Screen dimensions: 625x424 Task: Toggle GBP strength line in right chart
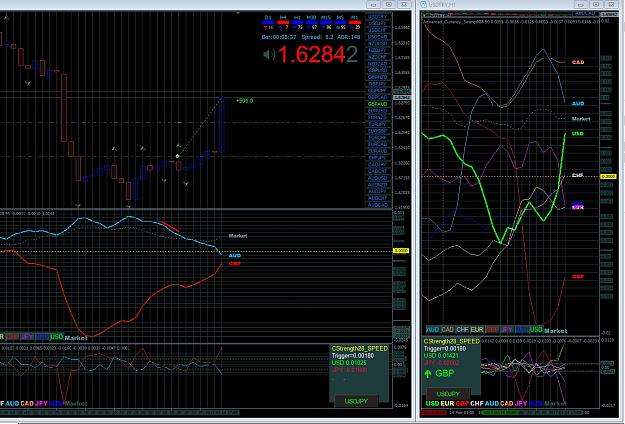(x=492, y=330)
